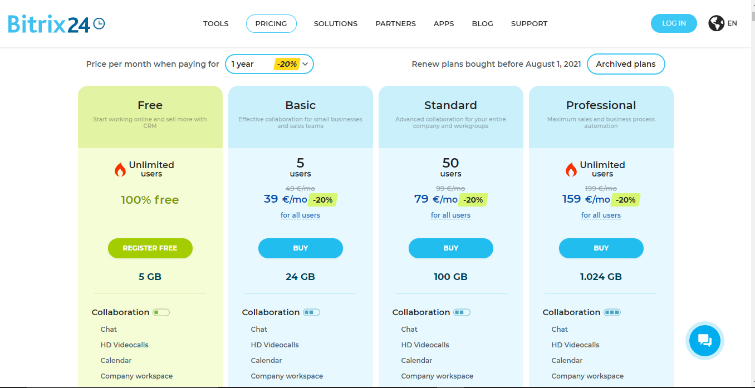Click the Bitrix24 logo
755x388 pixels.
click(56, 24)
